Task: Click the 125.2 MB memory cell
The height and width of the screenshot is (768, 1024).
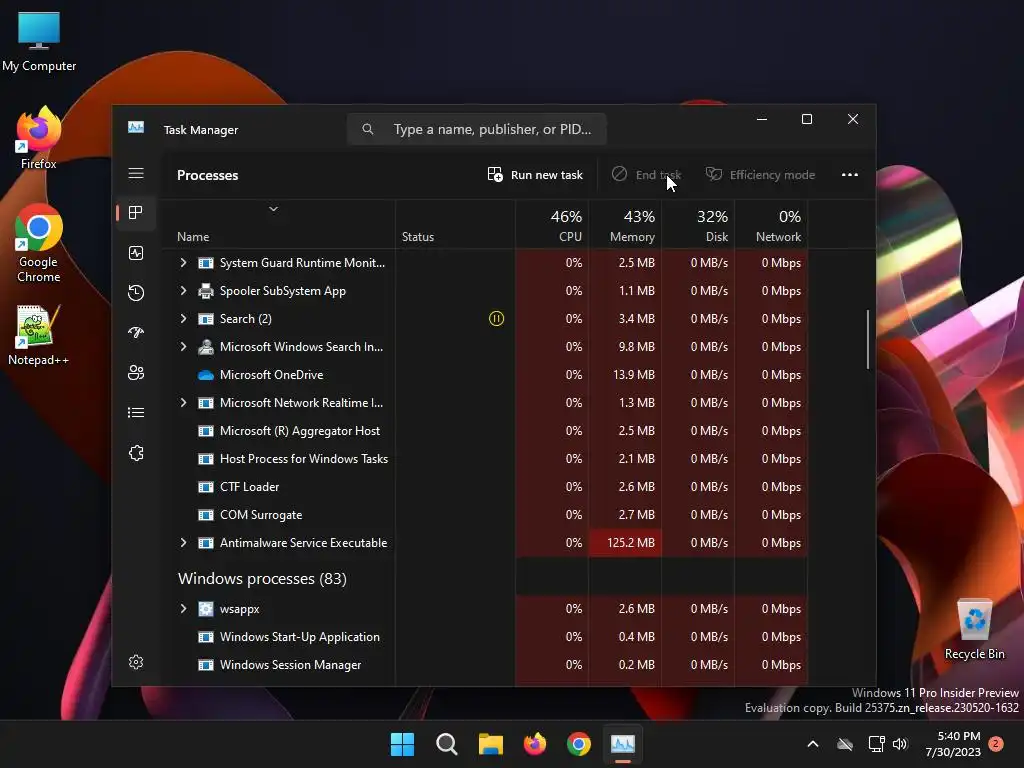Action: click(625, 543)
